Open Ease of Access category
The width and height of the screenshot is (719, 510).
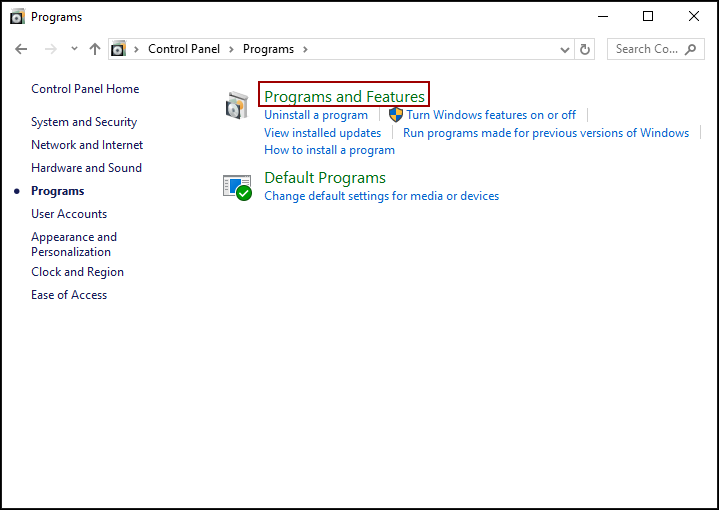point(69,295)
